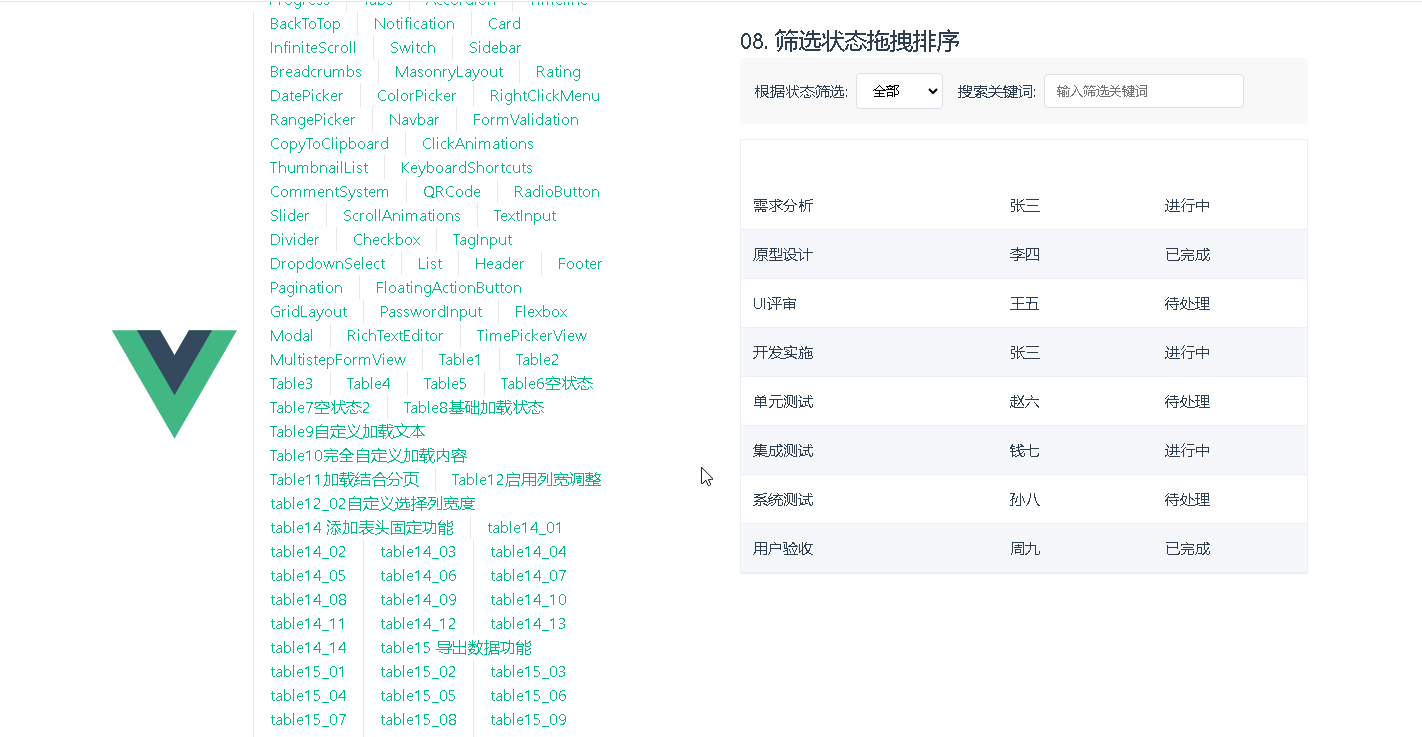Open the 全部 status filter dropdown
Screen dimensions: 1422x737
[x=898, y=90]
